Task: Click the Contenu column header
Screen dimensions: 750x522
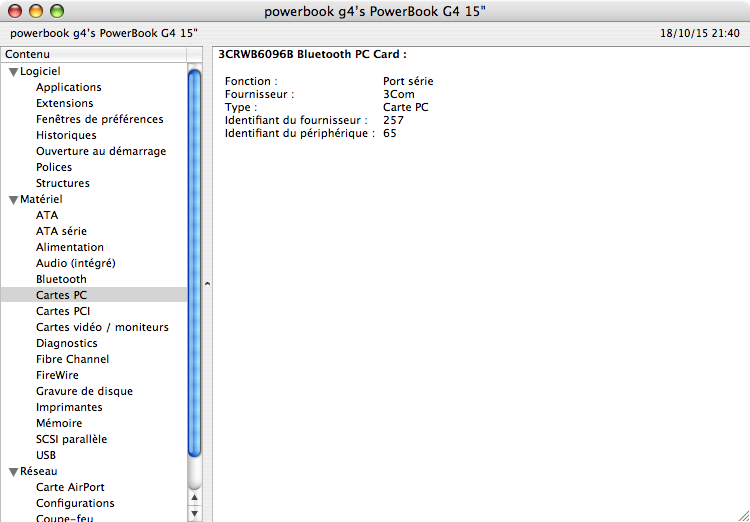Action: coord(94,55)
